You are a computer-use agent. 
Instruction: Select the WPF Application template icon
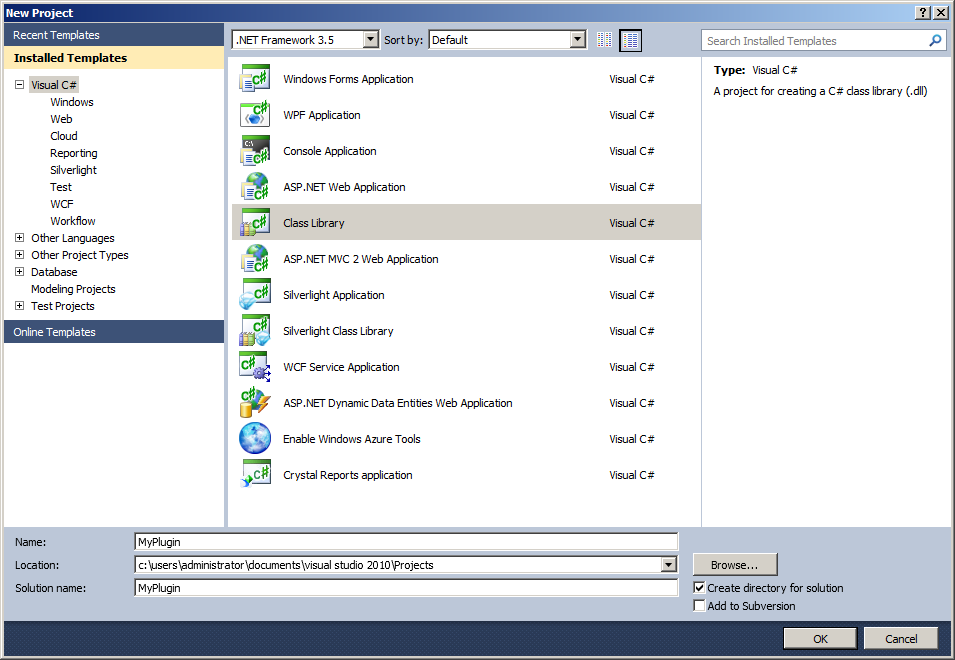coord(255,114)
